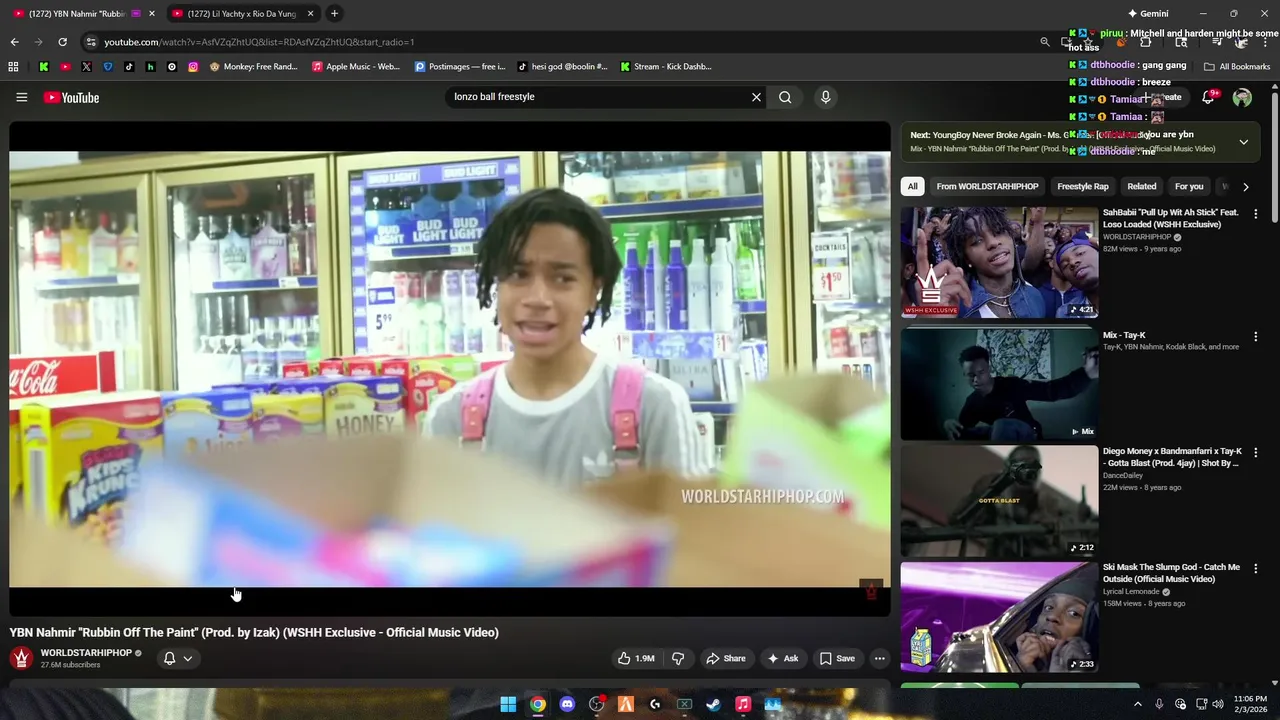The width and height of the screenshot is (1280, 720).
Task: Clear the search box with the X icon
Action: click(756, 97)
